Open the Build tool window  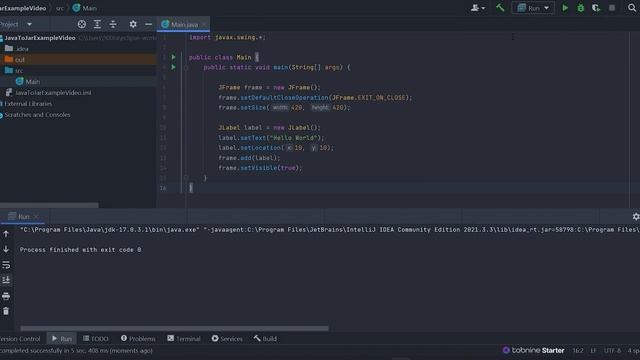[265, 339]
